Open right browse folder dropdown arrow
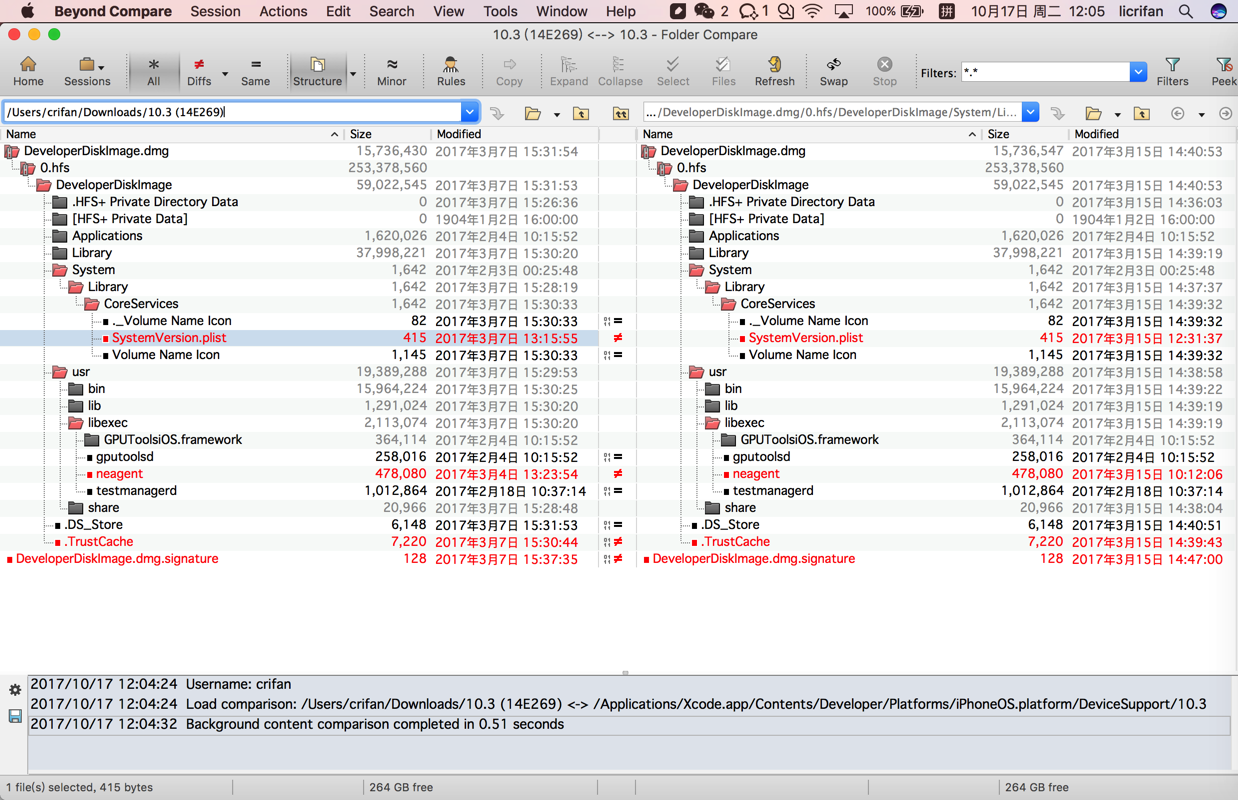 pos(1118,114)
